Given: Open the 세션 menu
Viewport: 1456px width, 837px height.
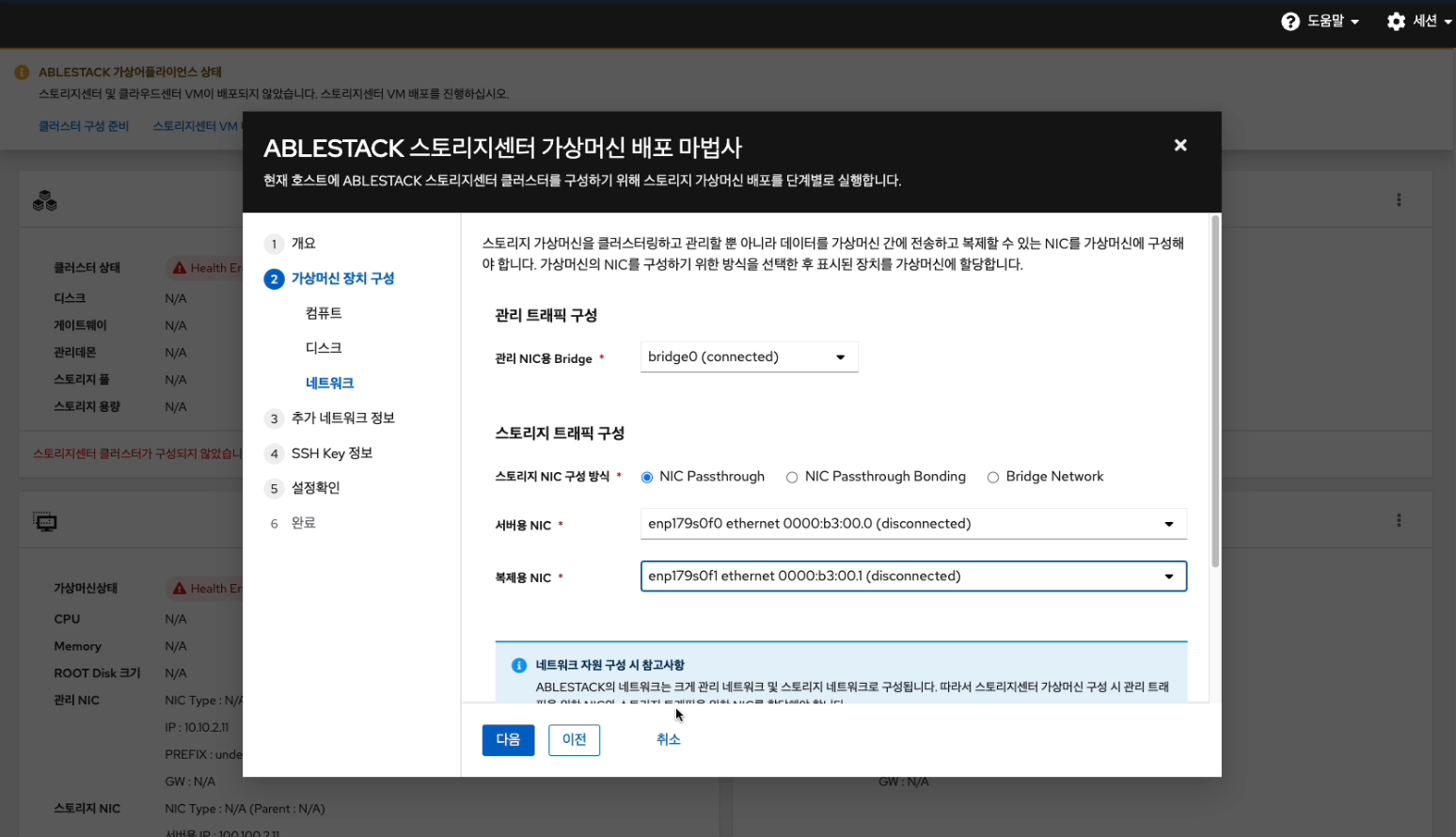Looking at the screenshot, I should pos(1426,21).
